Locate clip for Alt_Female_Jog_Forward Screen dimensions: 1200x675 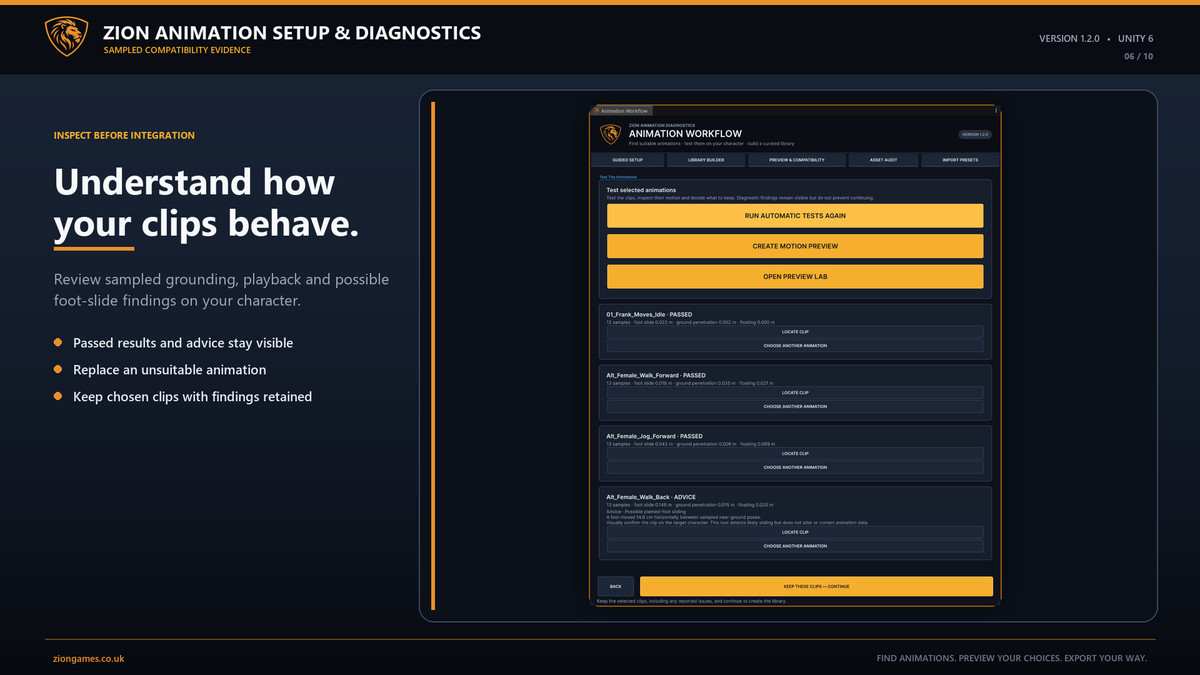(x=795, y=454)
